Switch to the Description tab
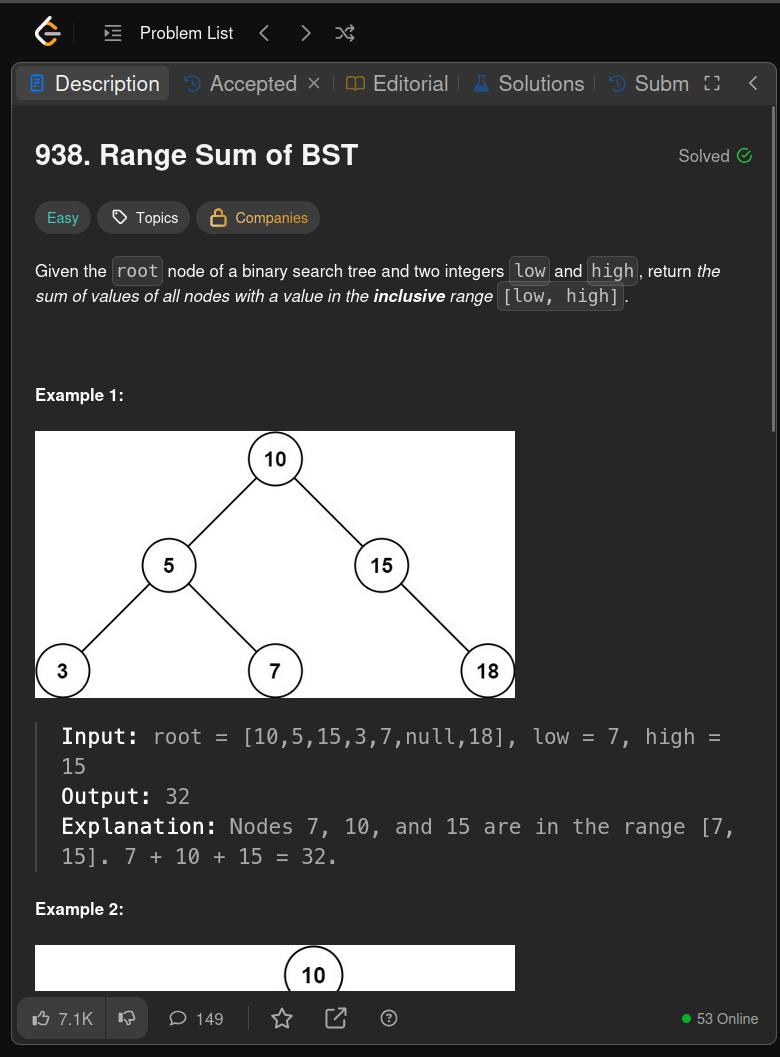Image resolution: width=780 pixels, height=1057 pixels. point(94,84)
